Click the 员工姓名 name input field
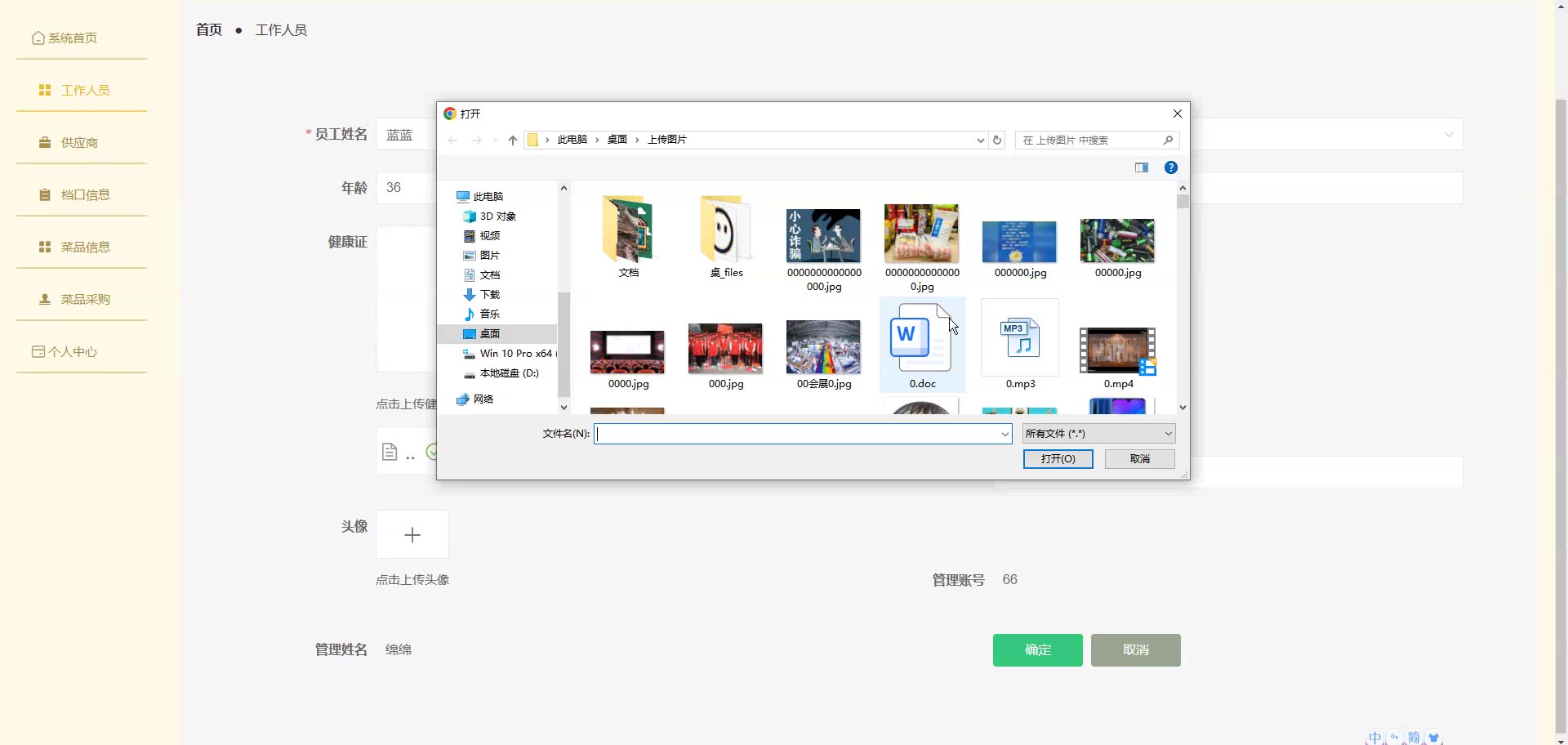The width and height of the screenshot is (1568, 745). (406, 135)
